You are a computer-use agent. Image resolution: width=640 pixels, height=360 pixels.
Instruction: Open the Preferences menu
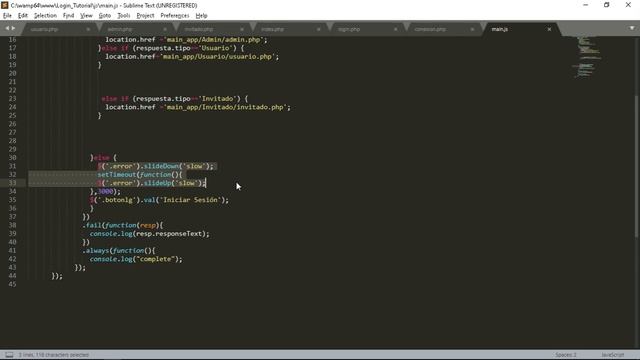(x=175, y=16)
